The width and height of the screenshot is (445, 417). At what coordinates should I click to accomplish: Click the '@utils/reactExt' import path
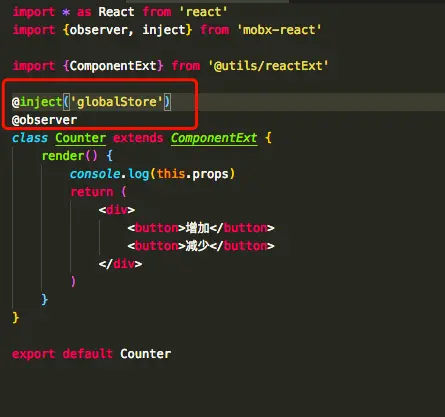[268, 66]
